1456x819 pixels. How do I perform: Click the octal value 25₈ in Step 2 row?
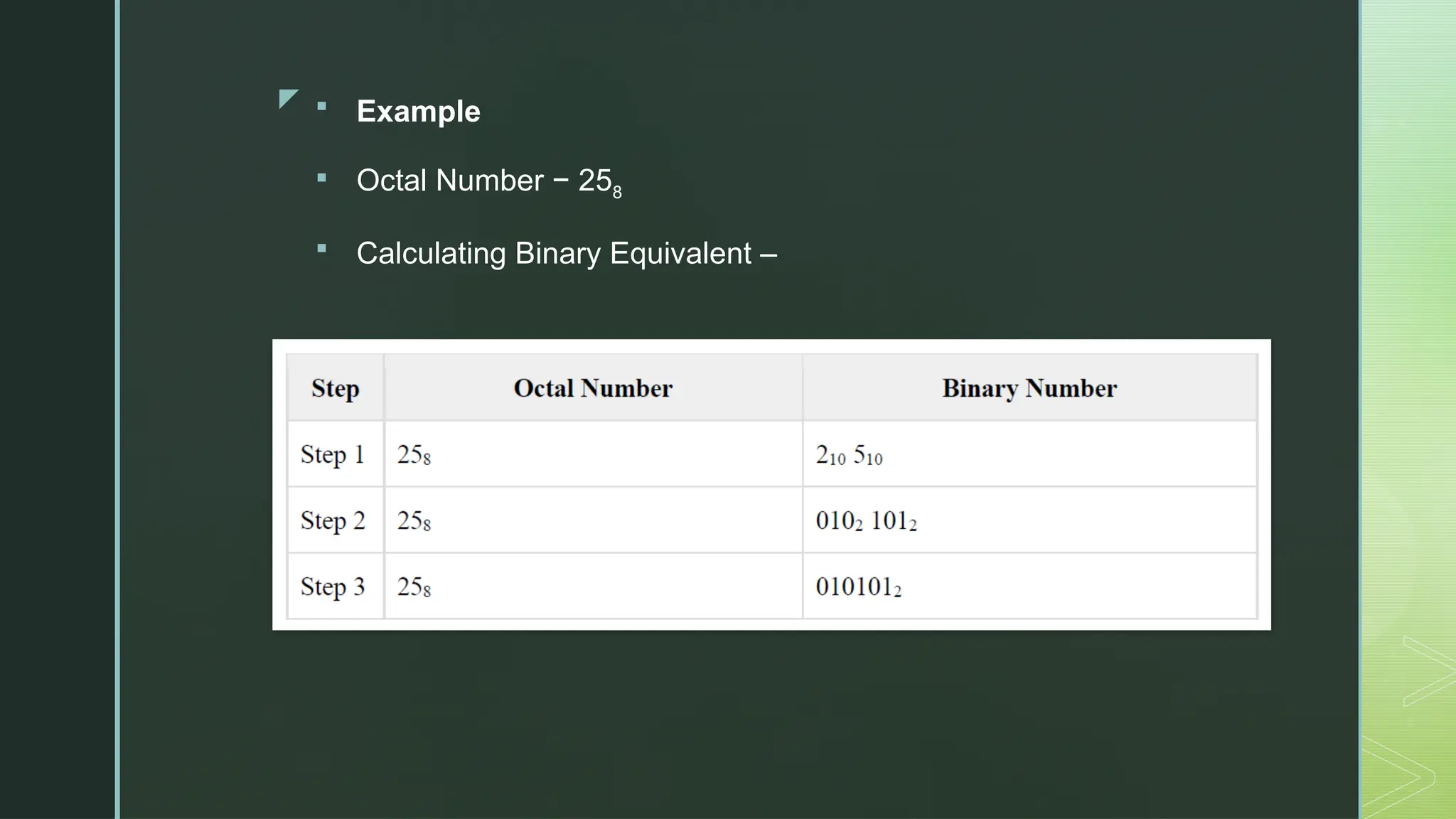coord(414,521)
